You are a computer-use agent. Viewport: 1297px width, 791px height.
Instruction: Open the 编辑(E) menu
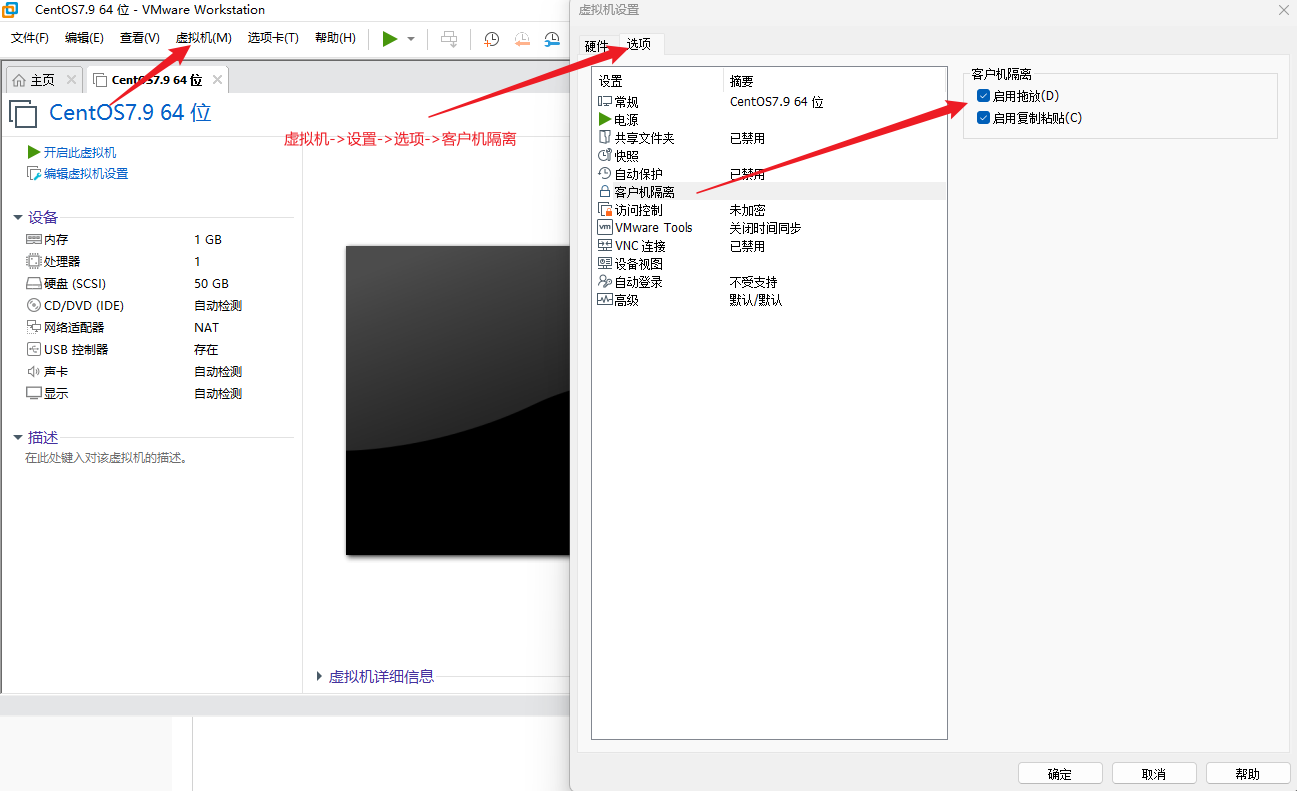(x=84, y=38)
